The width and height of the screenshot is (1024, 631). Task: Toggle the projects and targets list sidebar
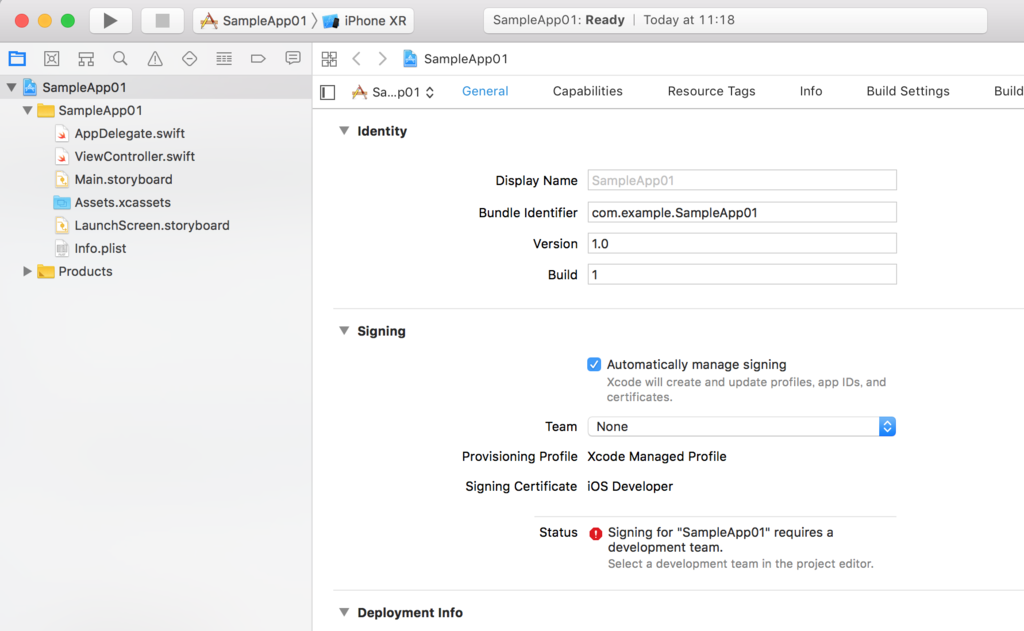point(328,92)
